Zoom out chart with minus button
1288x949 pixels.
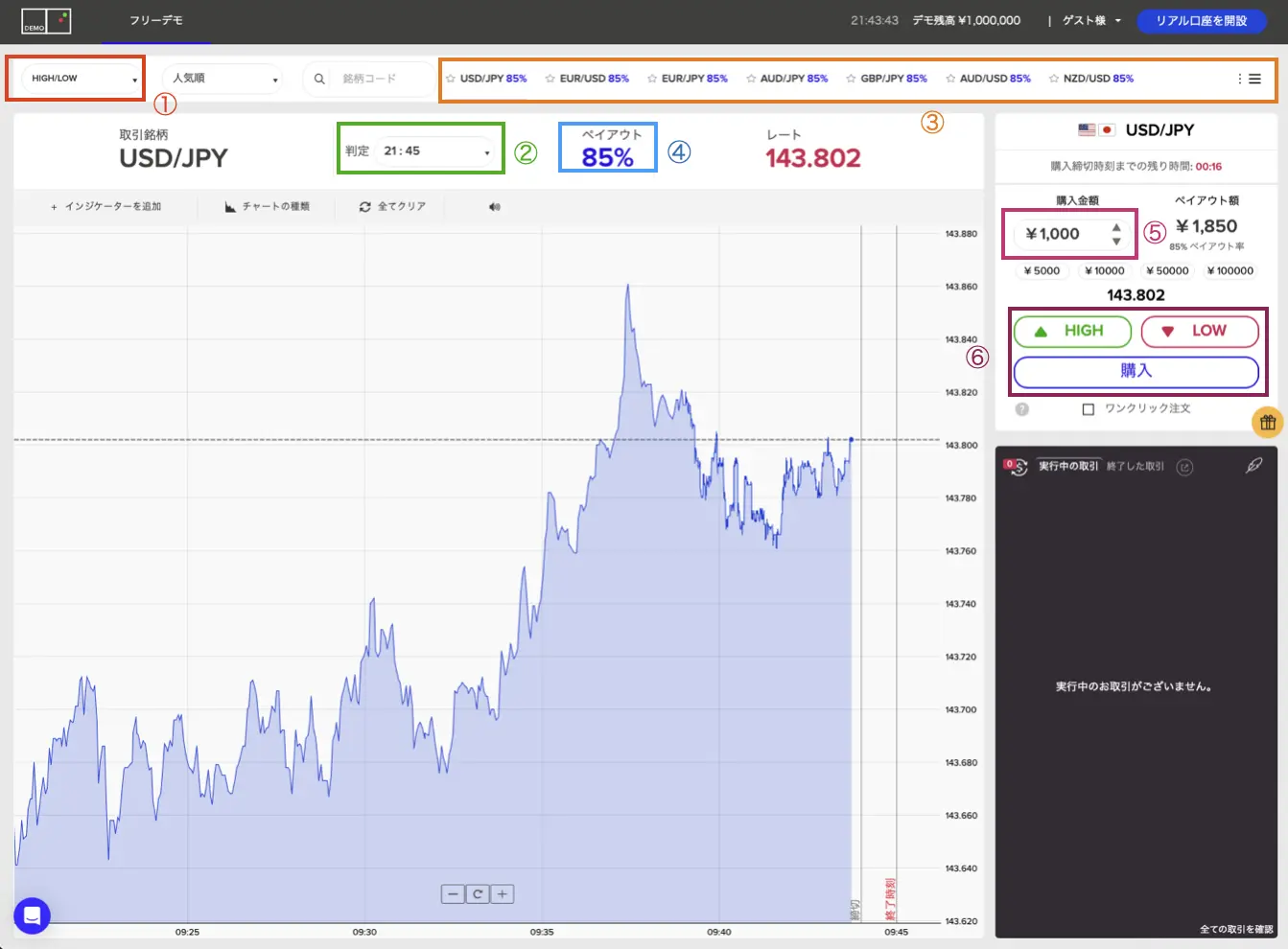coord(453,894)
